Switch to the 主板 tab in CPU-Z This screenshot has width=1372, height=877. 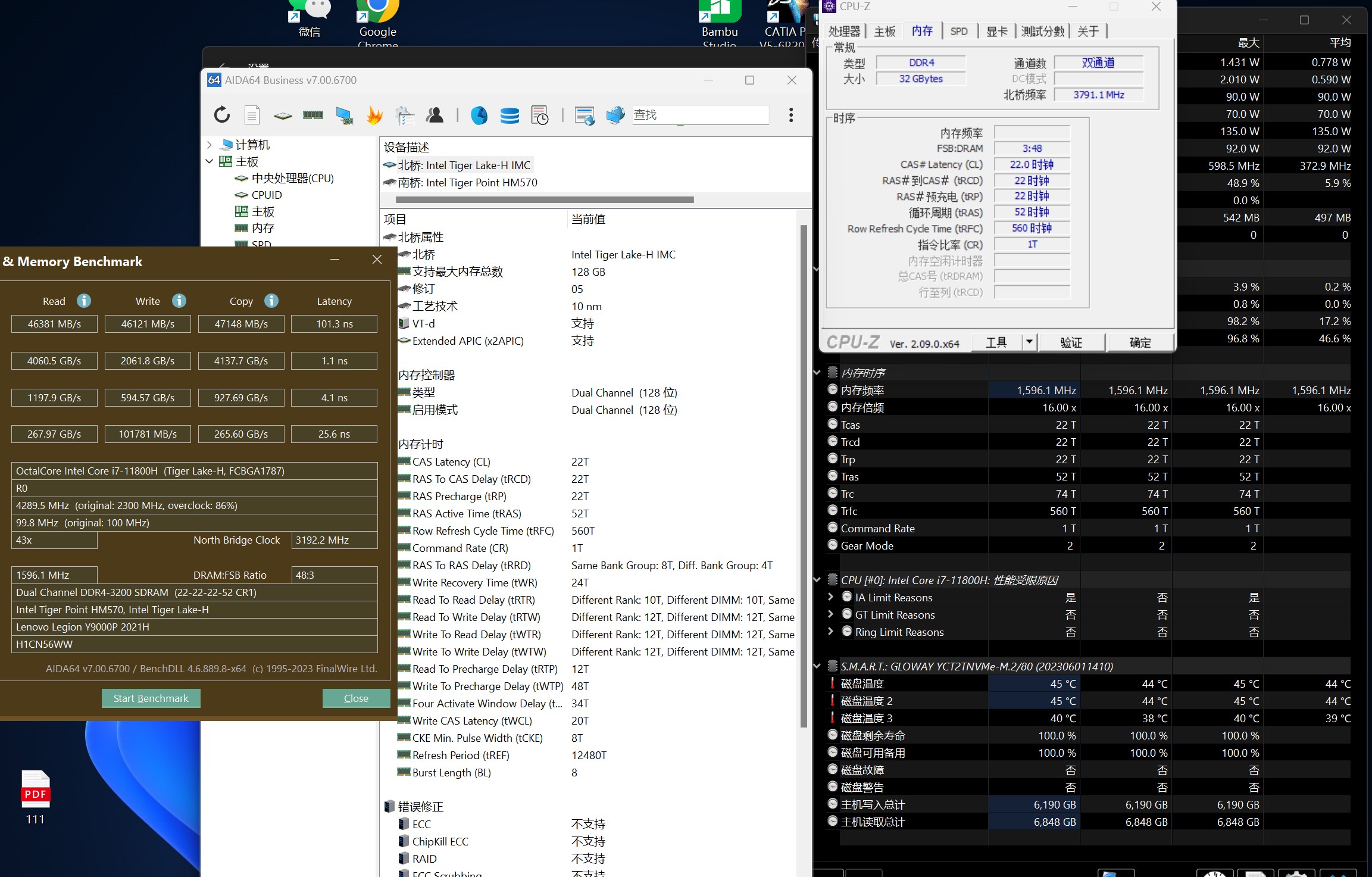tap(885, 31)
